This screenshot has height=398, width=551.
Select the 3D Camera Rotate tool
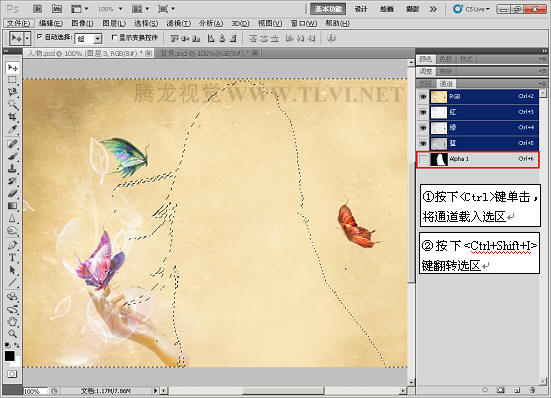pyautogui.click(x=13, y=309)
